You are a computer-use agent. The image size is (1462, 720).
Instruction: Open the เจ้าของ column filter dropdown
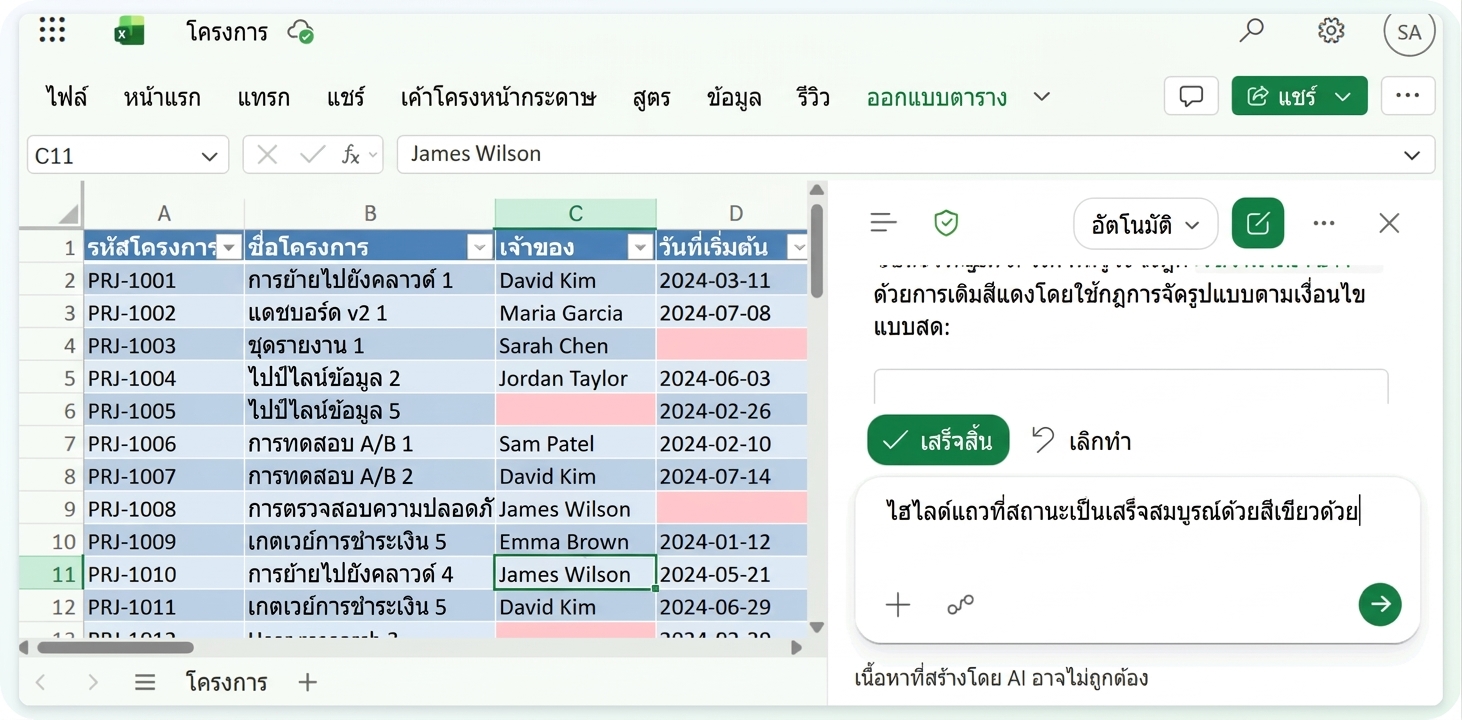click(640, 248)
